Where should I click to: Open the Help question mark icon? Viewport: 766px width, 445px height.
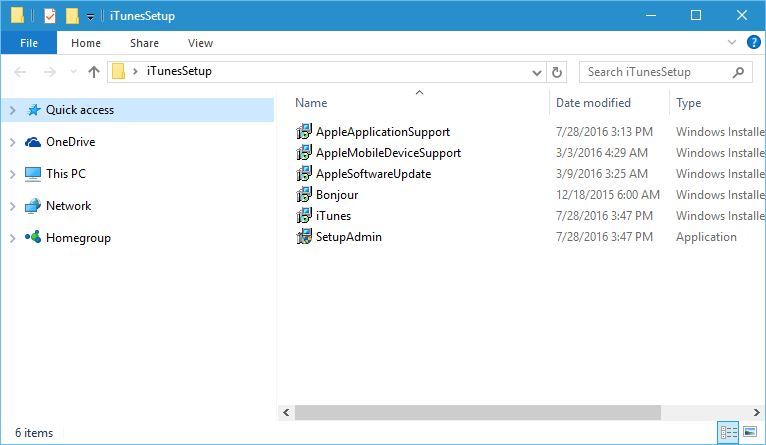pyautogui.click(x=754, y=42)
